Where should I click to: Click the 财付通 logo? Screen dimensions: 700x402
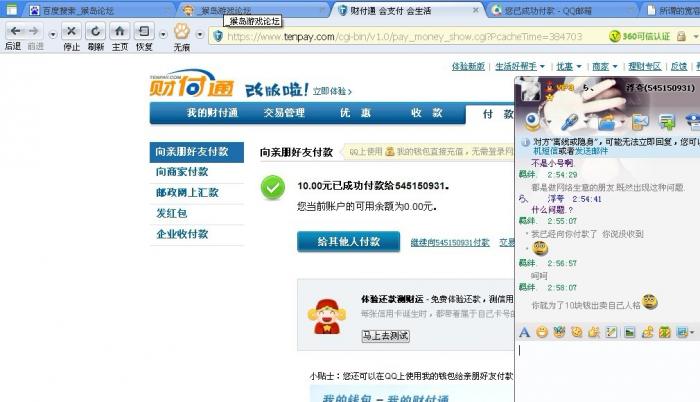(192, 83)
